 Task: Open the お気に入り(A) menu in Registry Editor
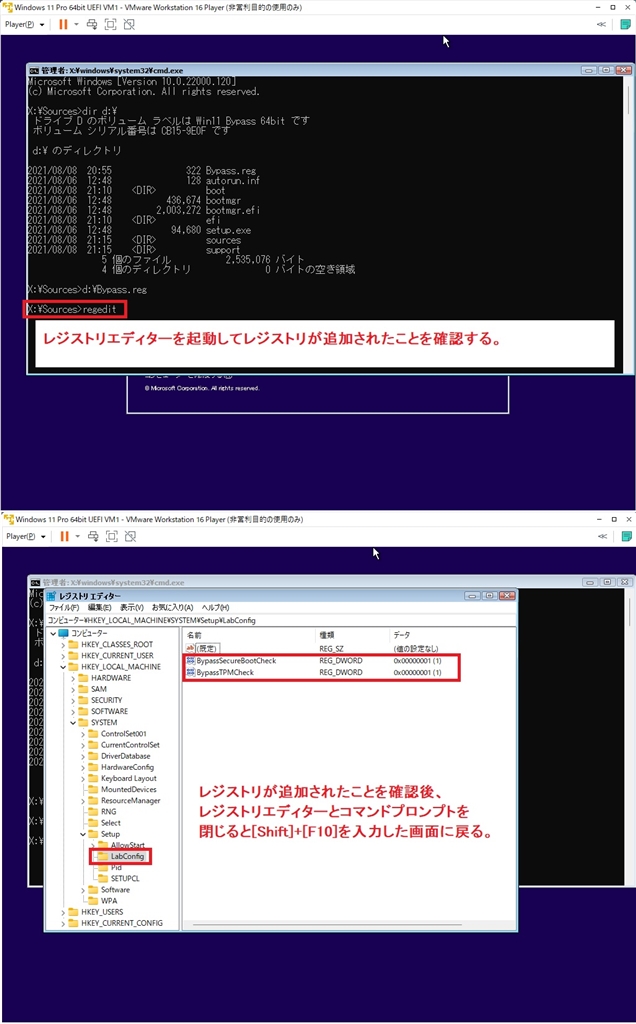pos(172,608)
